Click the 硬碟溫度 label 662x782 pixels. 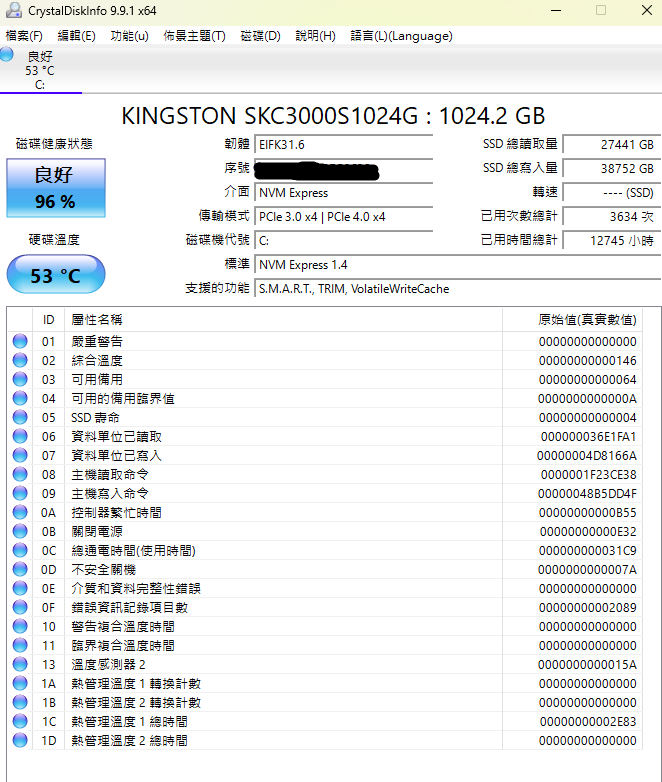pos(54,240)
